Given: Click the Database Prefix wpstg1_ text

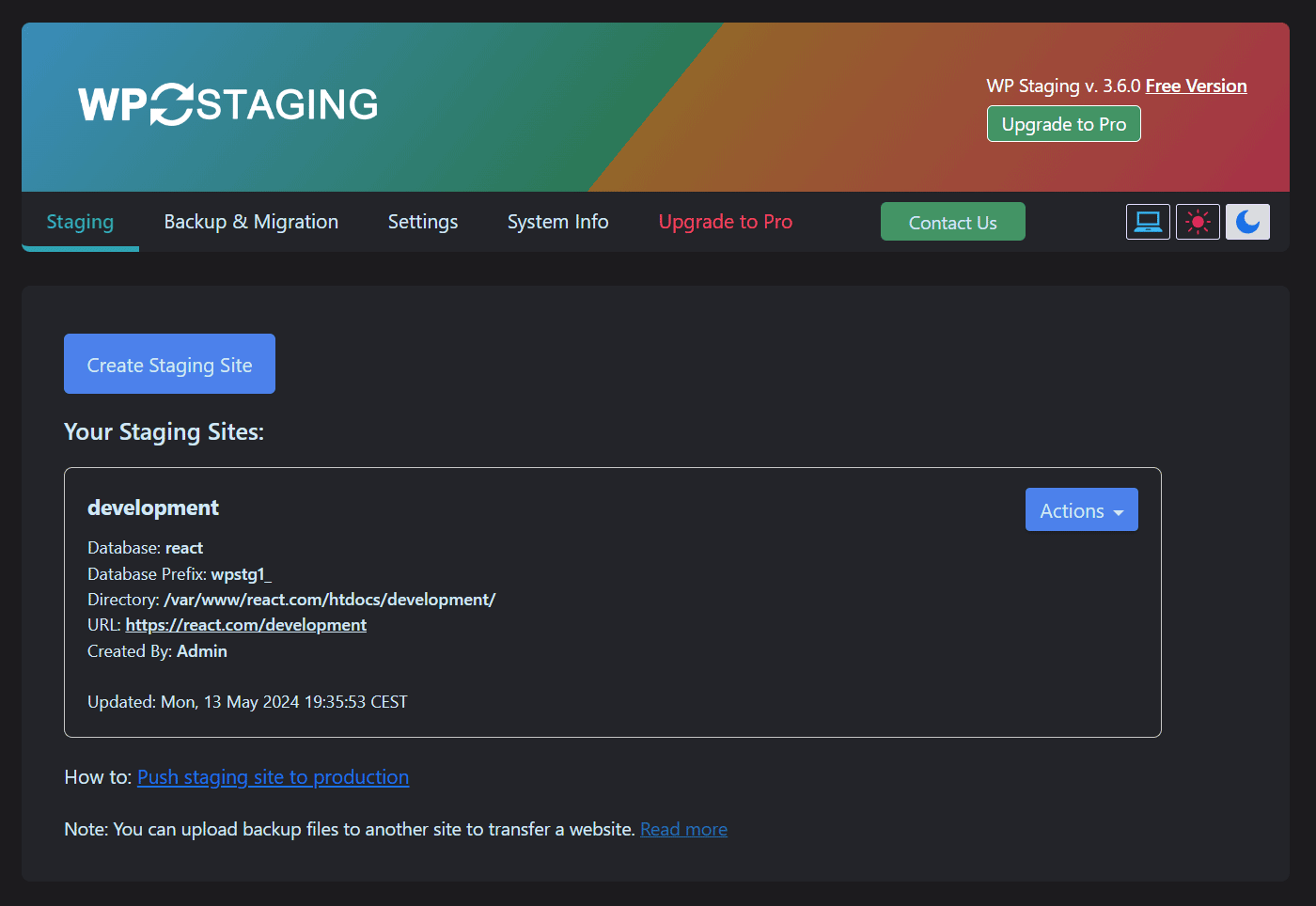Looking at the screenshot, I should [180, 573].
